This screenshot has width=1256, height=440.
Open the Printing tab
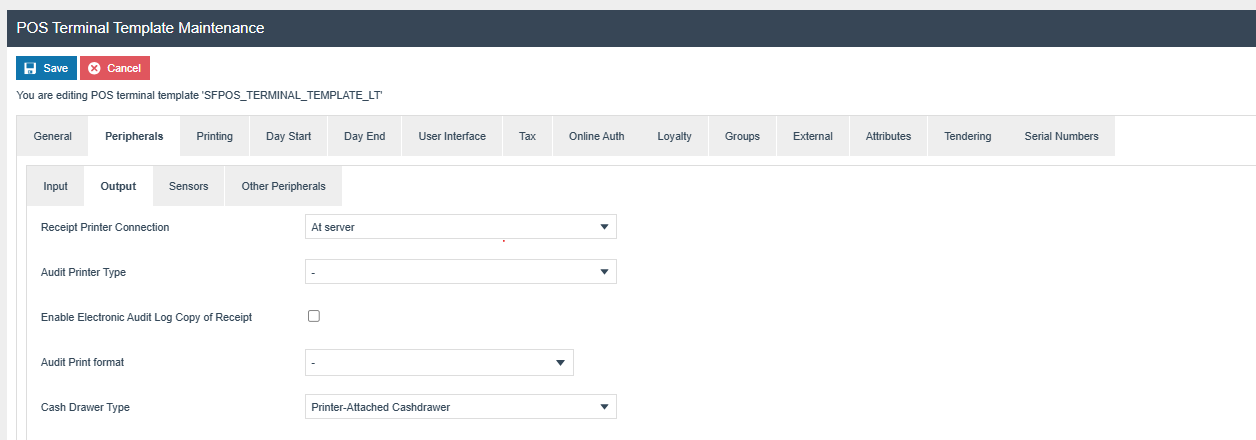[x=214, y=136]
